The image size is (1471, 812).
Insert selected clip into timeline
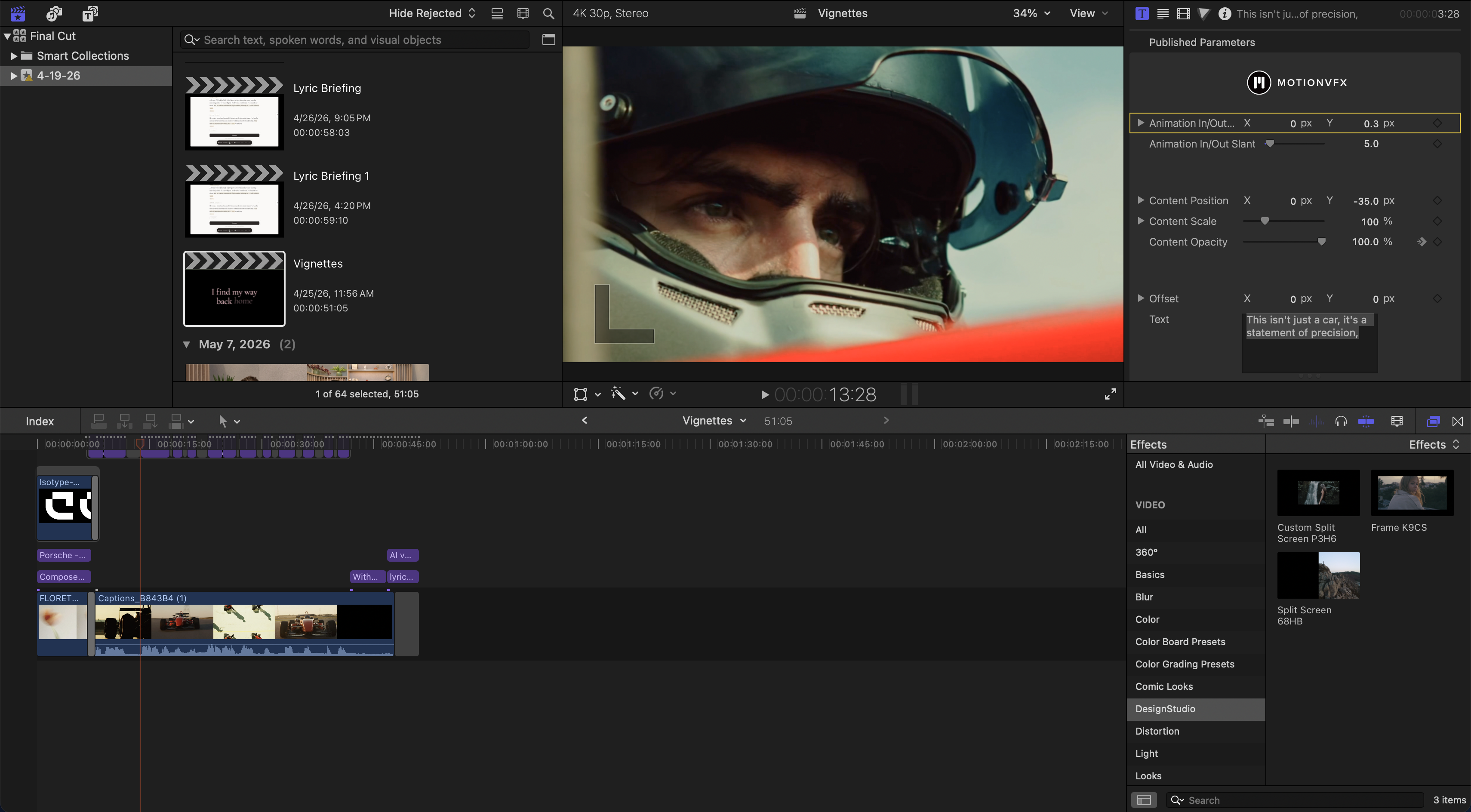(124, 421)
